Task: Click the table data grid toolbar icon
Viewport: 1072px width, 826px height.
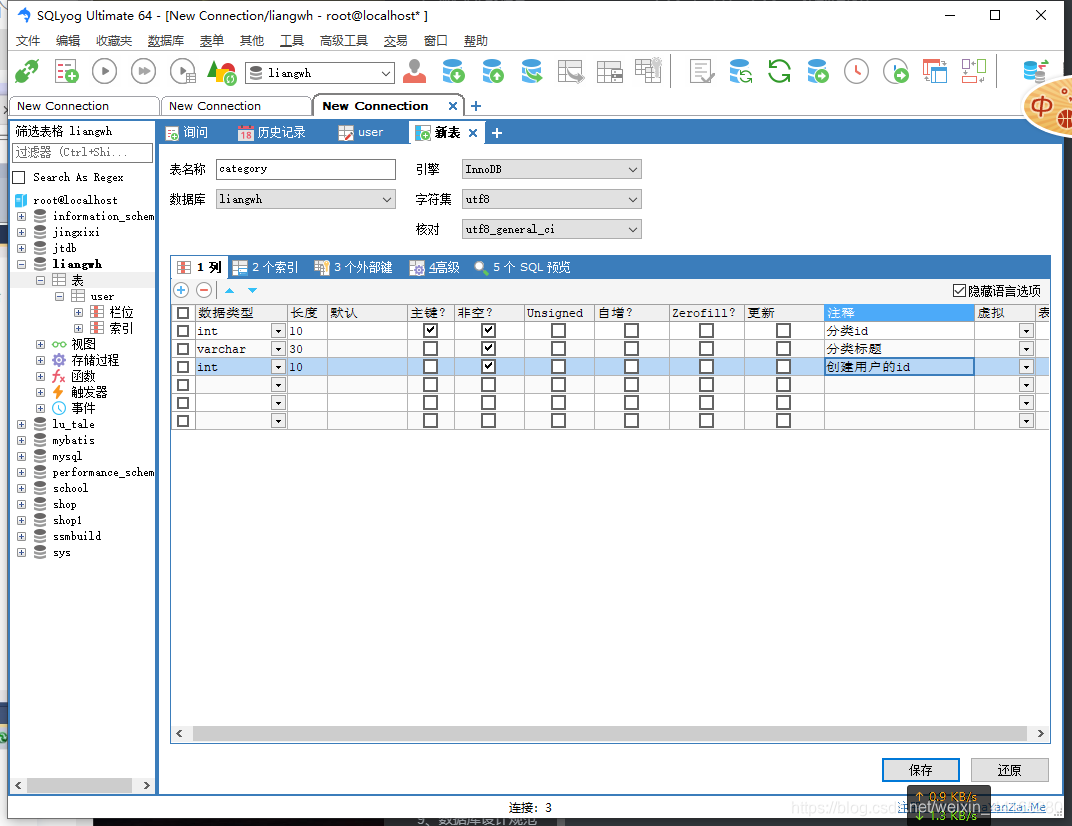Action: (609, 71)
